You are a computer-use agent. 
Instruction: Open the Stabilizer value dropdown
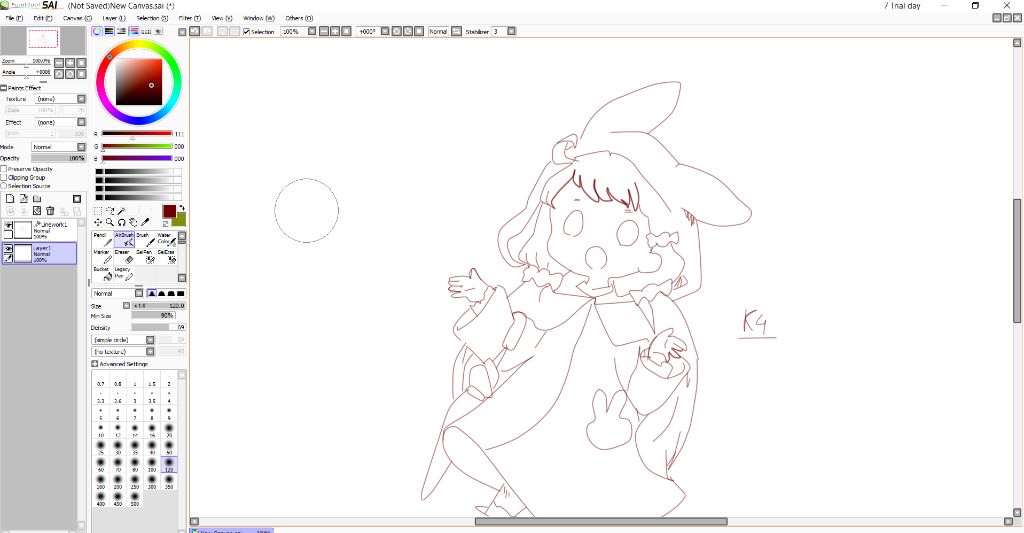point(511,31)
